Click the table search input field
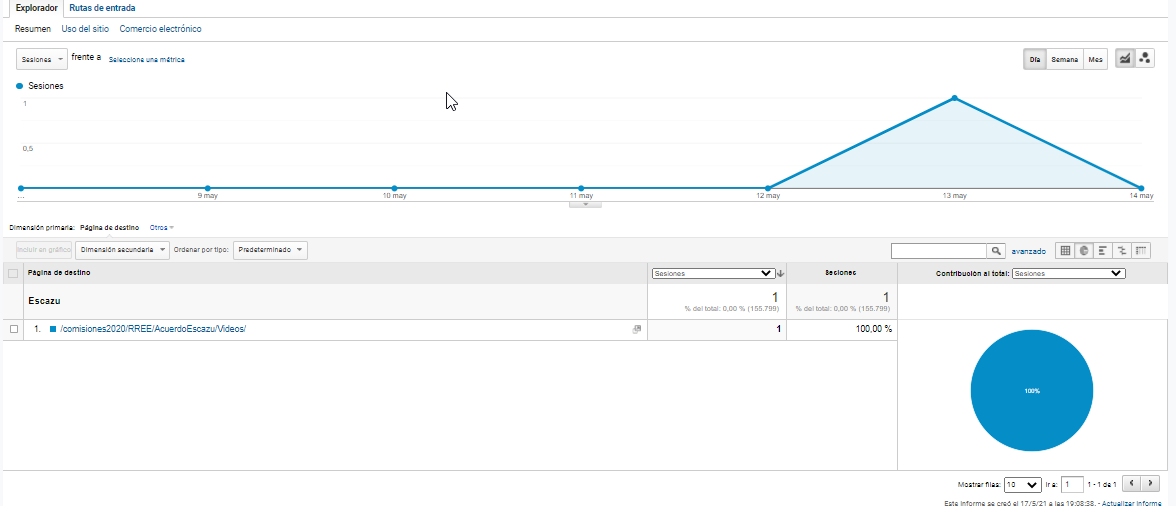This screenshot has width=1176, height=506. pyautogui.click(x=939, y=251)
